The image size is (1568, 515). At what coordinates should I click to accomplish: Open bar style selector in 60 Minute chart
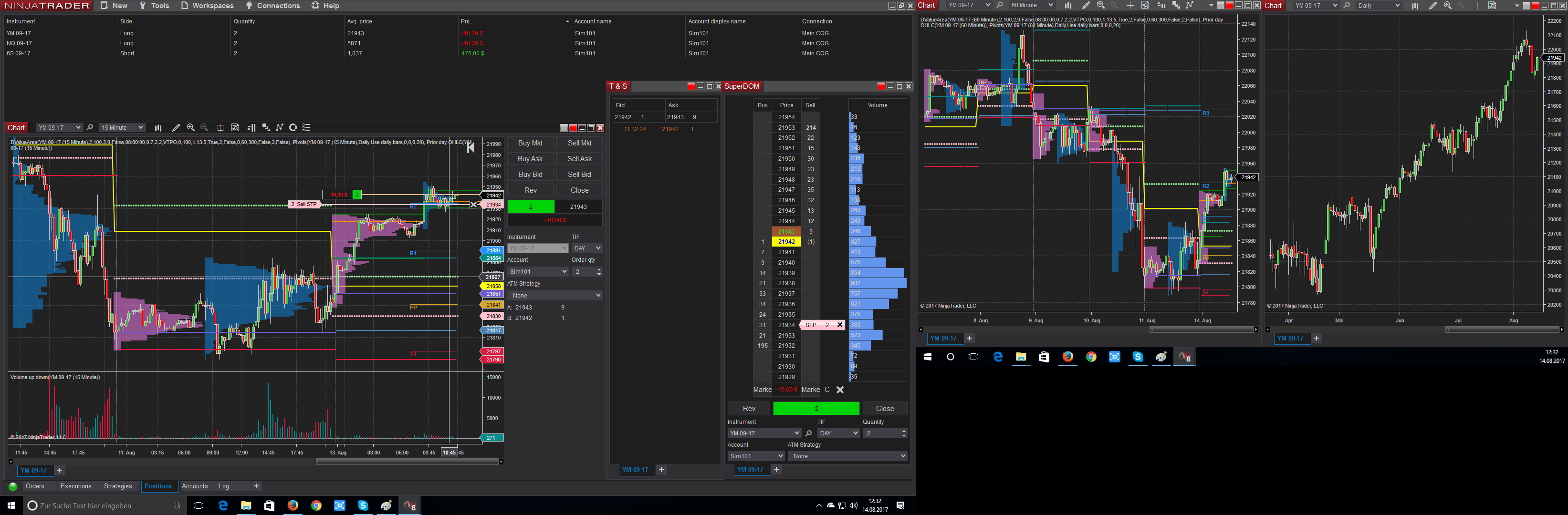(1067, 5)
